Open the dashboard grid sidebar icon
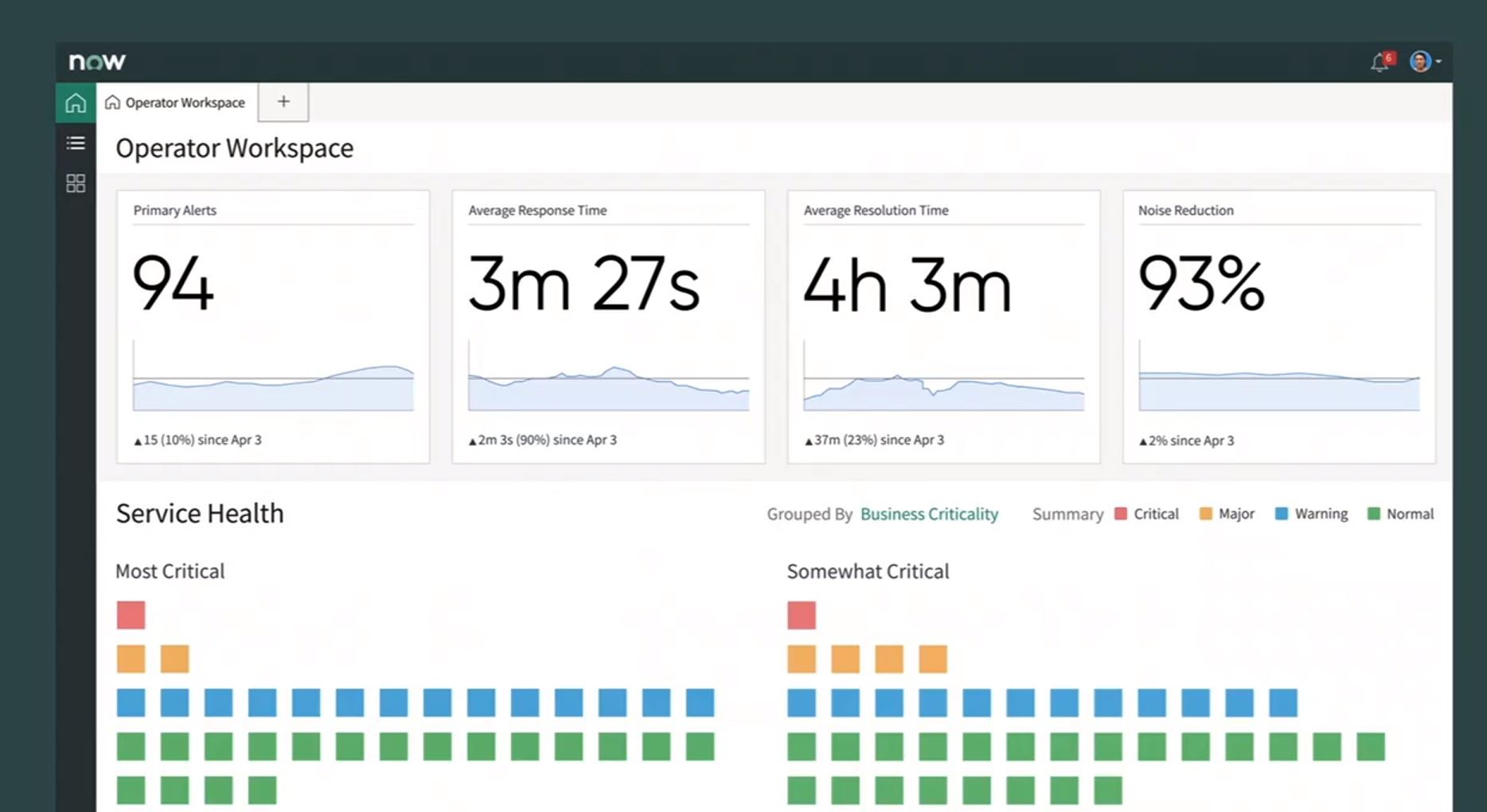Screen dimensions: 1487x812 [76, 184]
